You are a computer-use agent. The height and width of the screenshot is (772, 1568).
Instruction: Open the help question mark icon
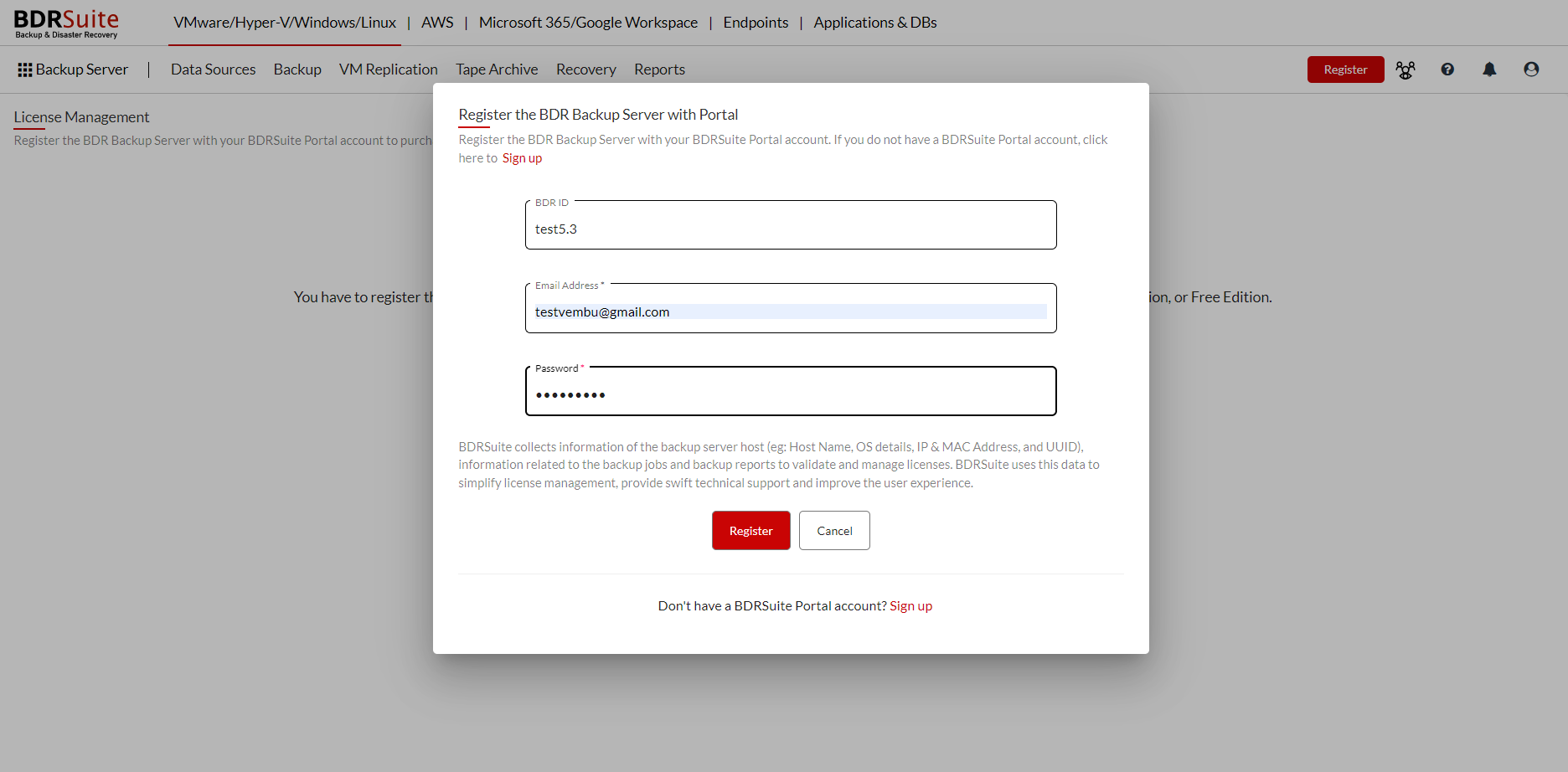tap(1447, 69)
